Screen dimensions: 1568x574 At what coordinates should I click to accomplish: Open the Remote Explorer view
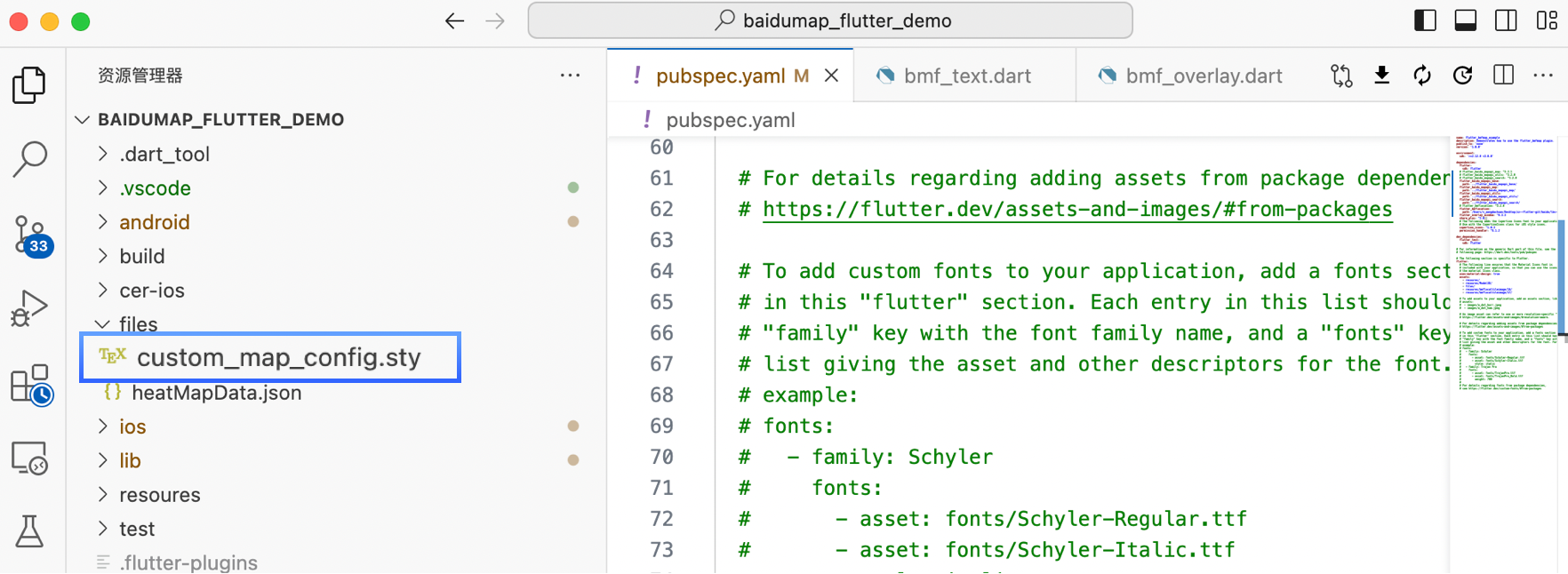tap(29, 458)
